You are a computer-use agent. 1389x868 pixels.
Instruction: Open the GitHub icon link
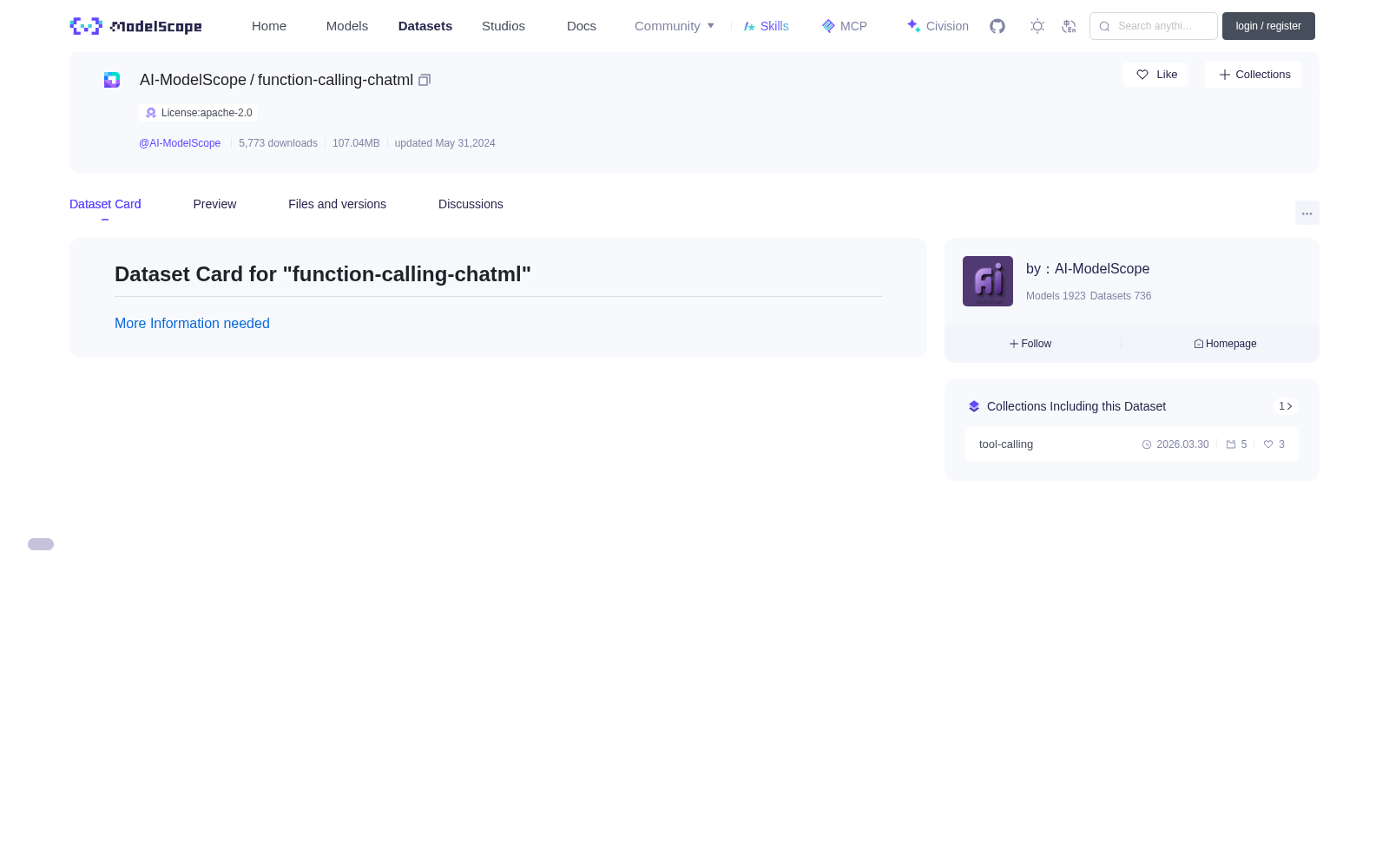pyautogui.click(x=997, y=26)
